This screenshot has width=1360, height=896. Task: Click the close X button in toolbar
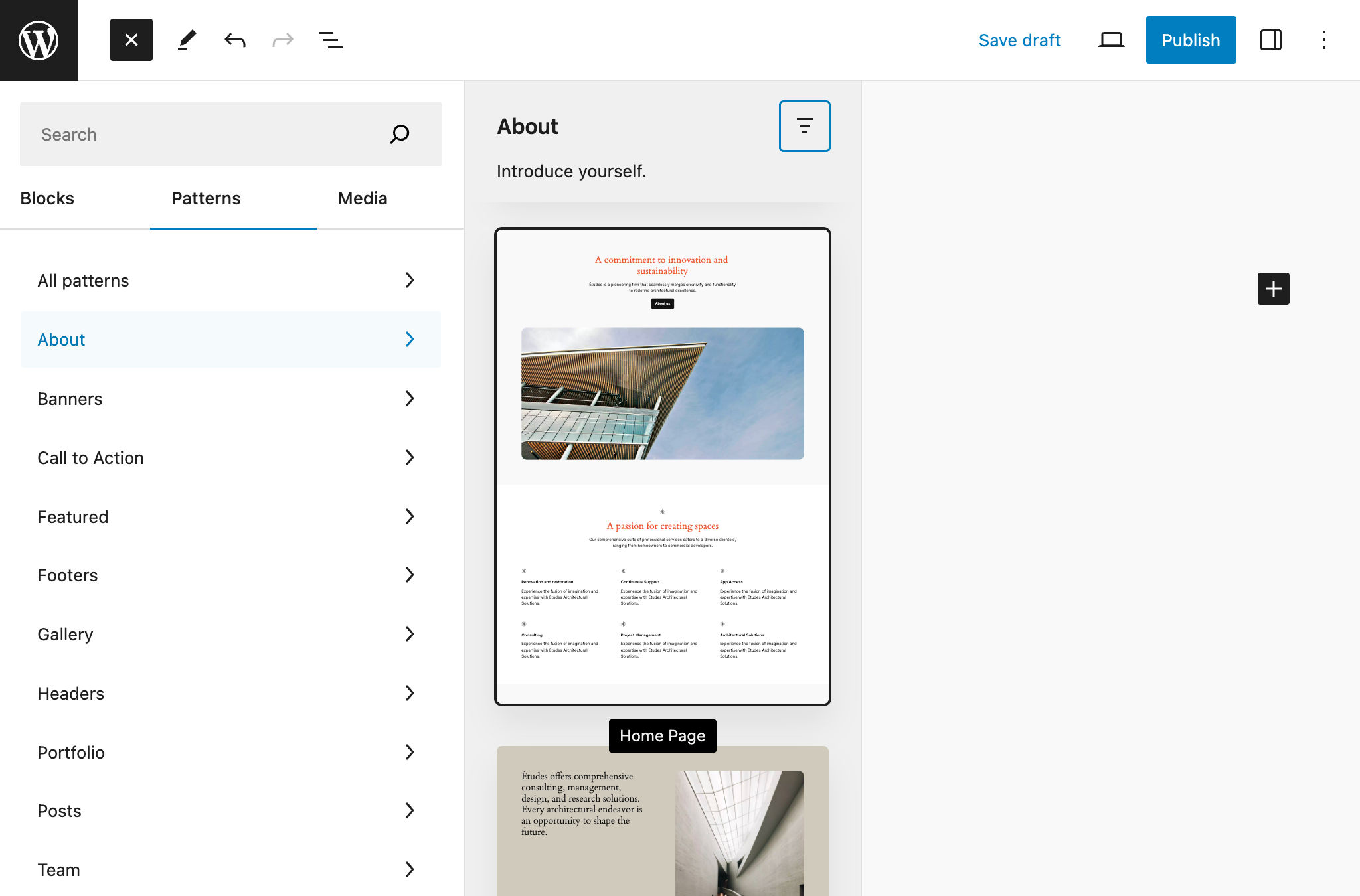(x=131, y=40)
